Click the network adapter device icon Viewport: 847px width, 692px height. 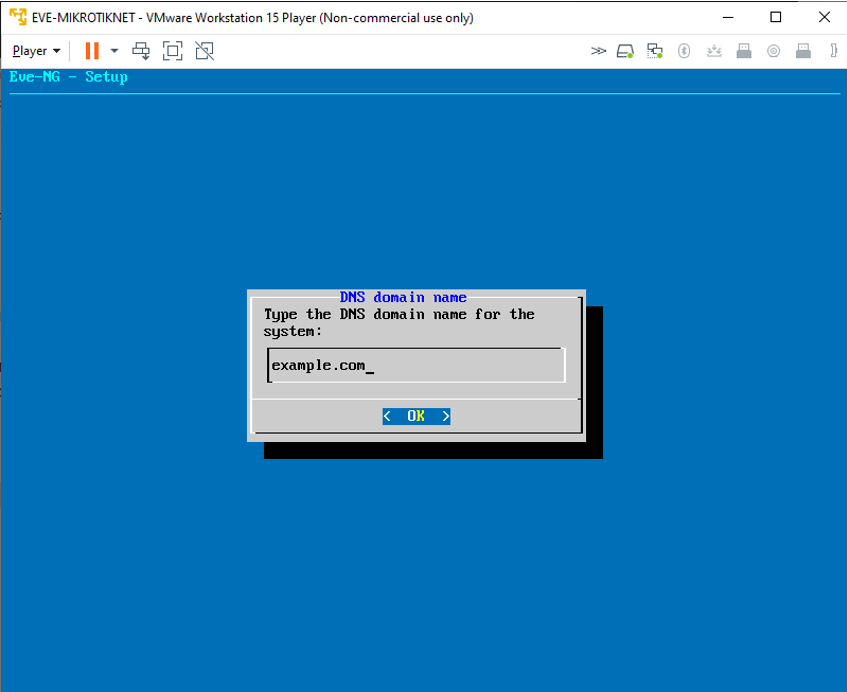pyautogui.click(x=655, y=51)
